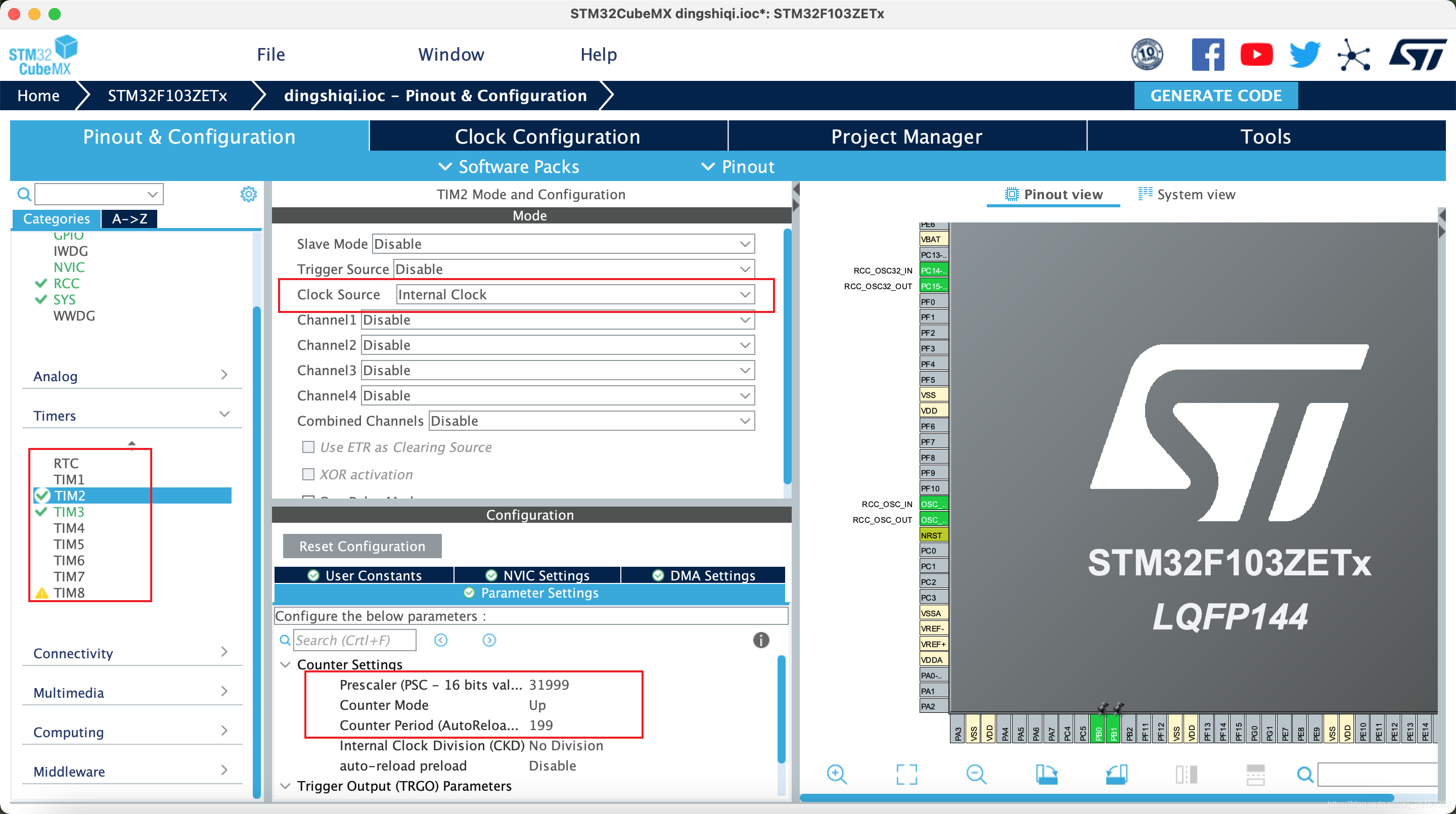Click the STM32CubeMX logo

click(43, 55)
